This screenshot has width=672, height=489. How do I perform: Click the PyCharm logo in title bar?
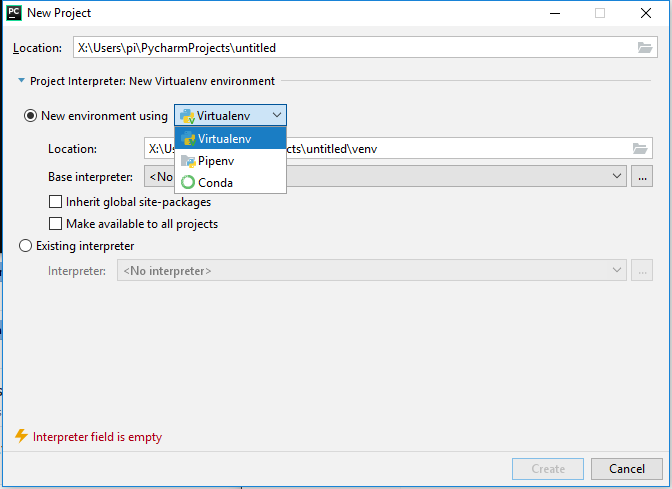point(13,13)
